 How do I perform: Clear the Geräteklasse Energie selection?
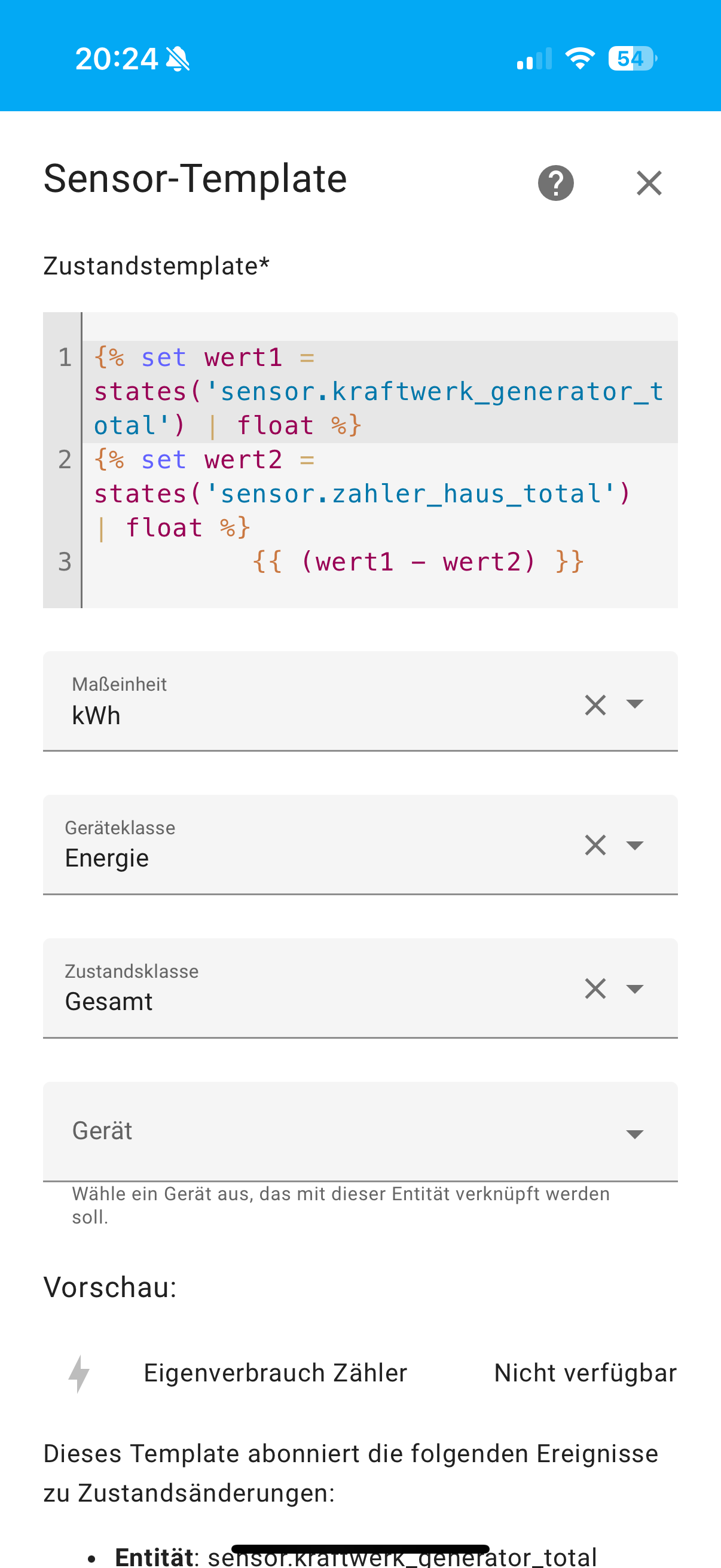click(x=595, y=845)
